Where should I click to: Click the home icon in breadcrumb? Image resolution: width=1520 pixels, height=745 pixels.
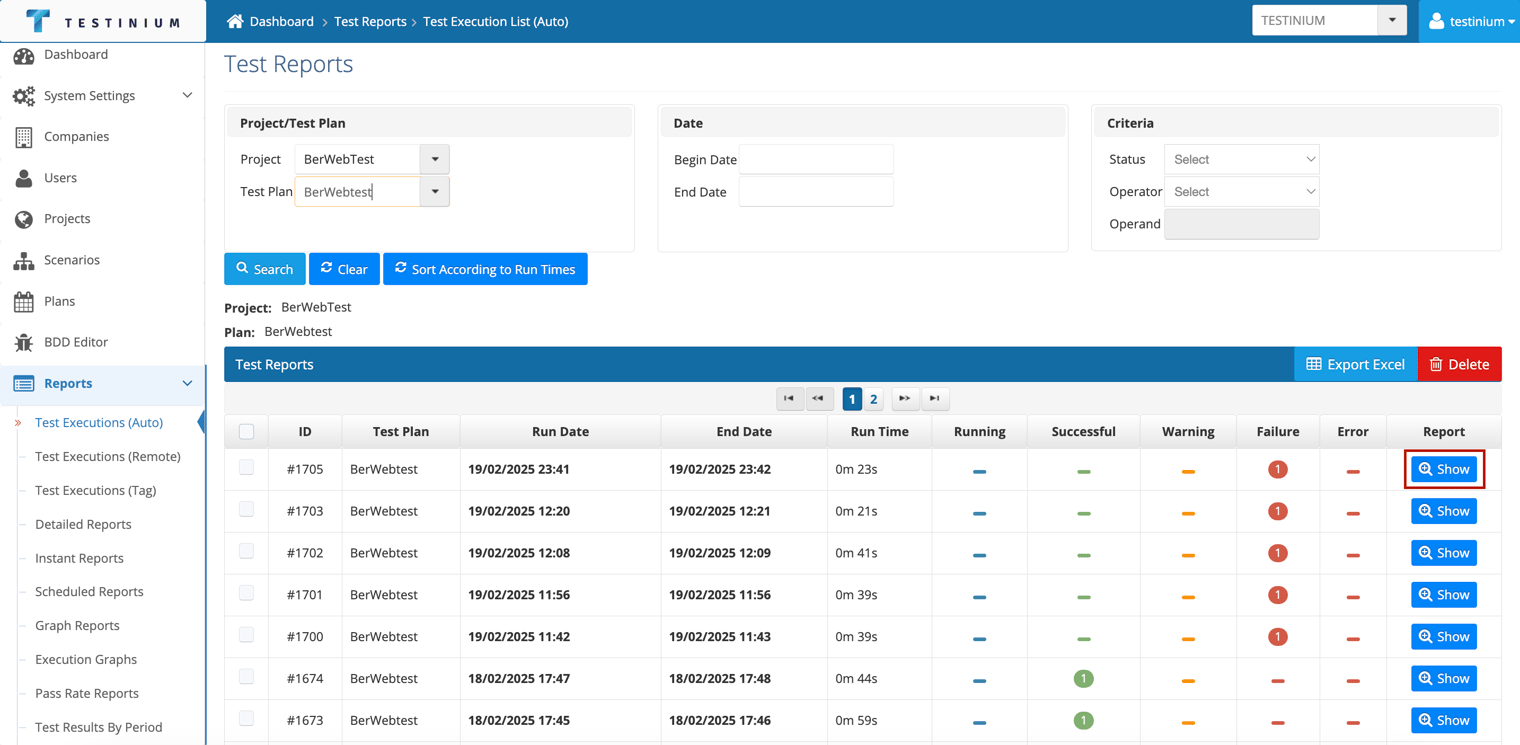point(235,21)
